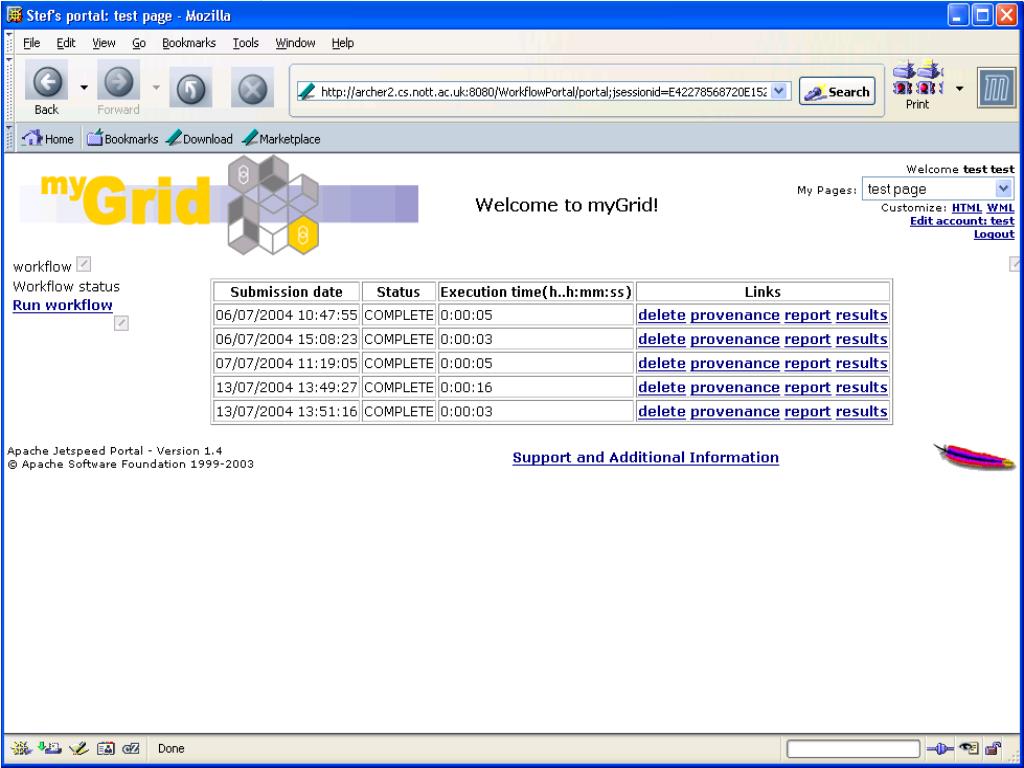Image resolution: width=1024 pixels, height=768 pixels.
Task: Open Address Book from the status bar icon
Action: point(106,748)
